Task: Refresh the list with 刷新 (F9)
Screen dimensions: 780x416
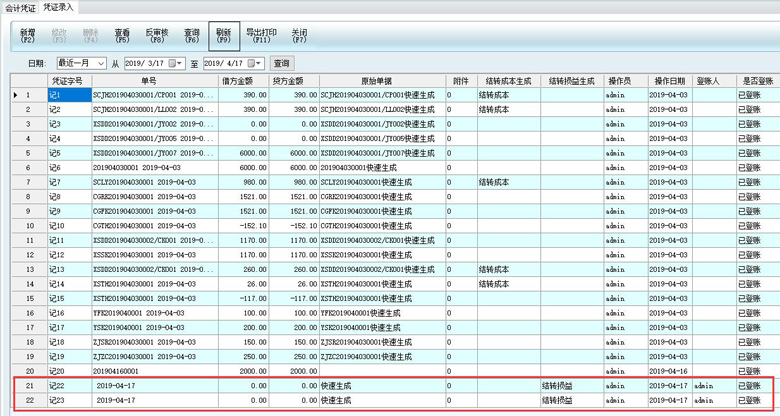Action: (x=223, y=36)
